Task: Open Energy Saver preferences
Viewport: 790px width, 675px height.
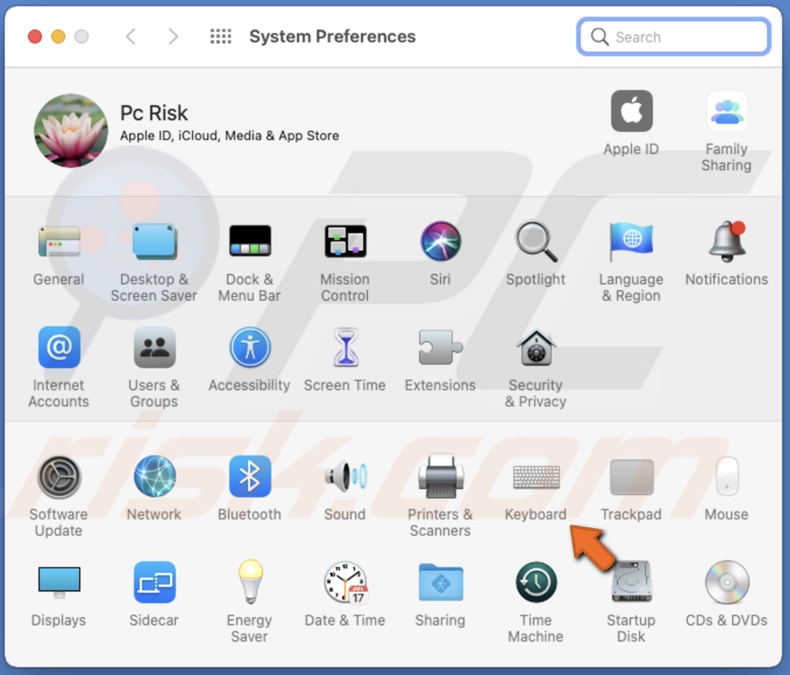Action: (249, 584)
